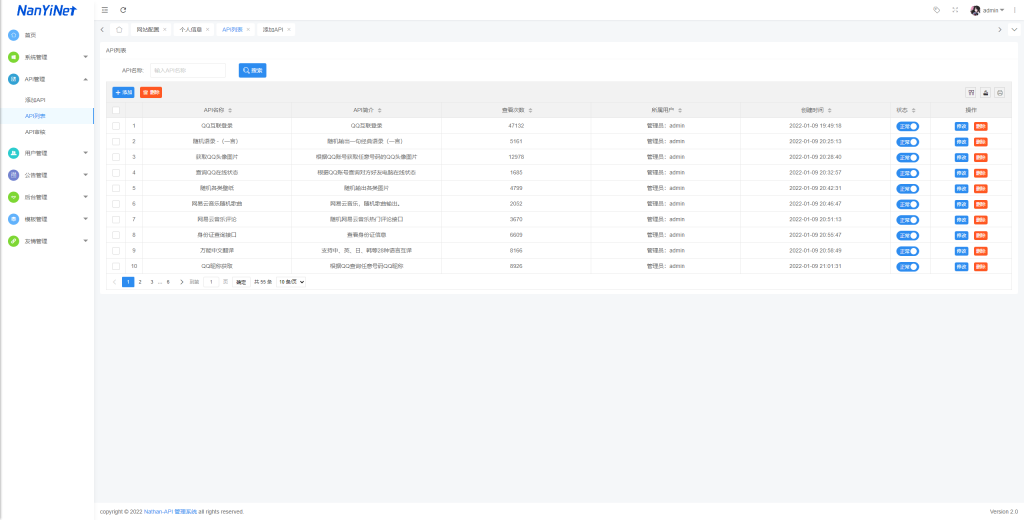Image resolution: width=1024 pixels, height=520 pixels.
Task: Click the export icon above table
Action: click(985, 92)
